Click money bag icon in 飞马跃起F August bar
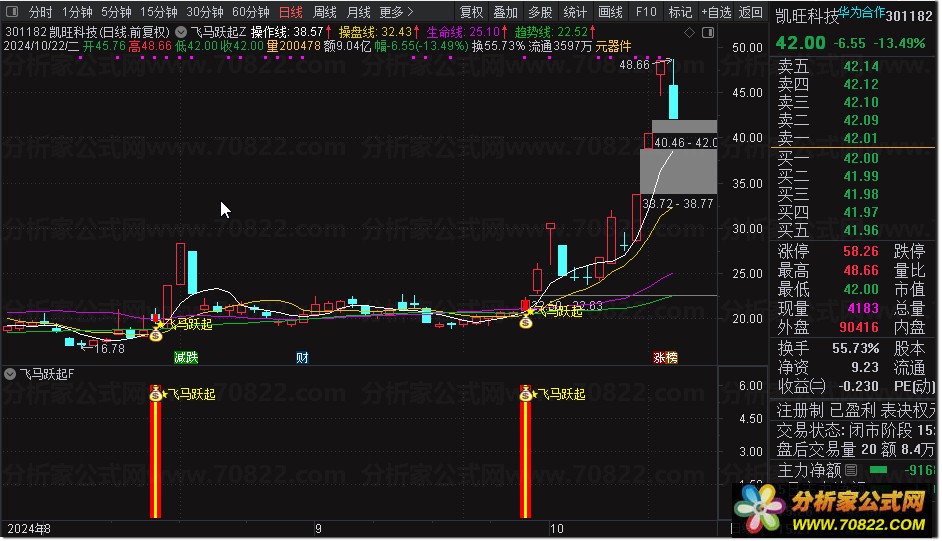Viewport: 942px width, 541px height. point(156,394)
